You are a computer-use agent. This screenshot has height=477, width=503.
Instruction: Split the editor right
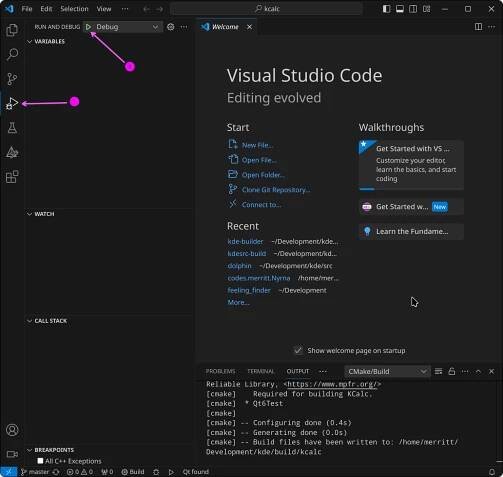click(x=478, y=27)
